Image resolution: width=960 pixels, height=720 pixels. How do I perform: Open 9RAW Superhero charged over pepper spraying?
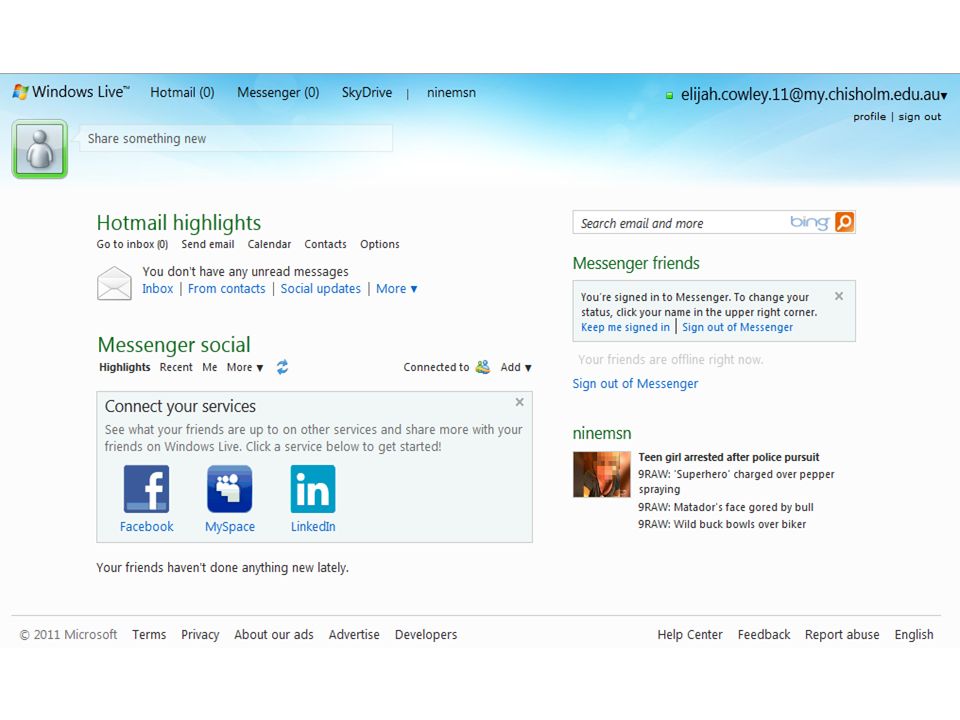(736, 482)
